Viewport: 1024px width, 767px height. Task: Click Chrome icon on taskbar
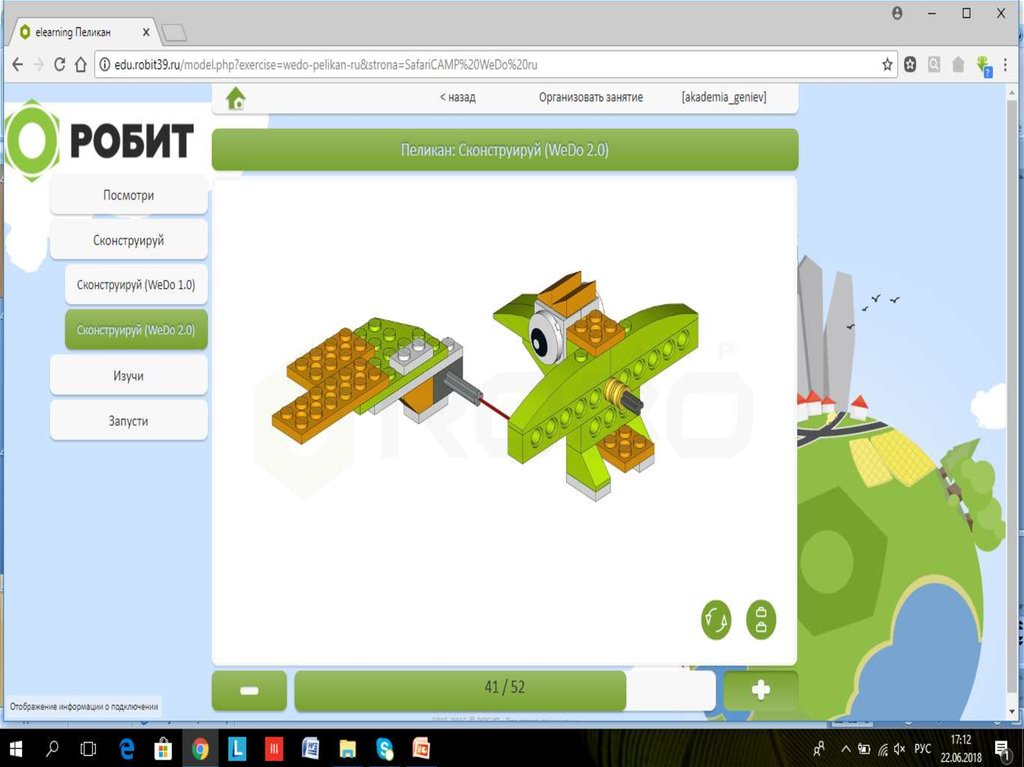pyautogui.click(x=200, y=749)
